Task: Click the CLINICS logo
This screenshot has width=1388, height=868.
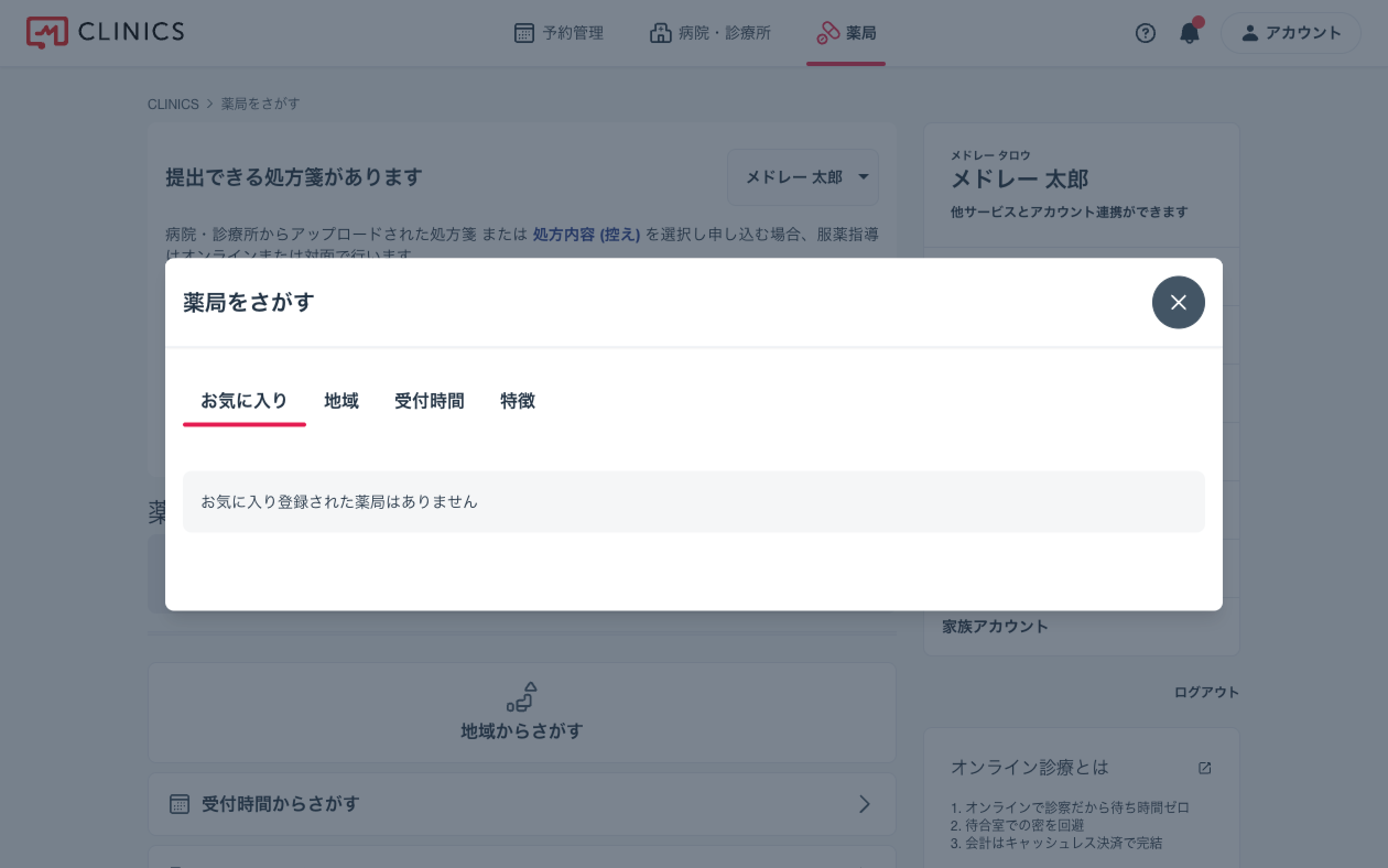Action: [x=105, y=32]
